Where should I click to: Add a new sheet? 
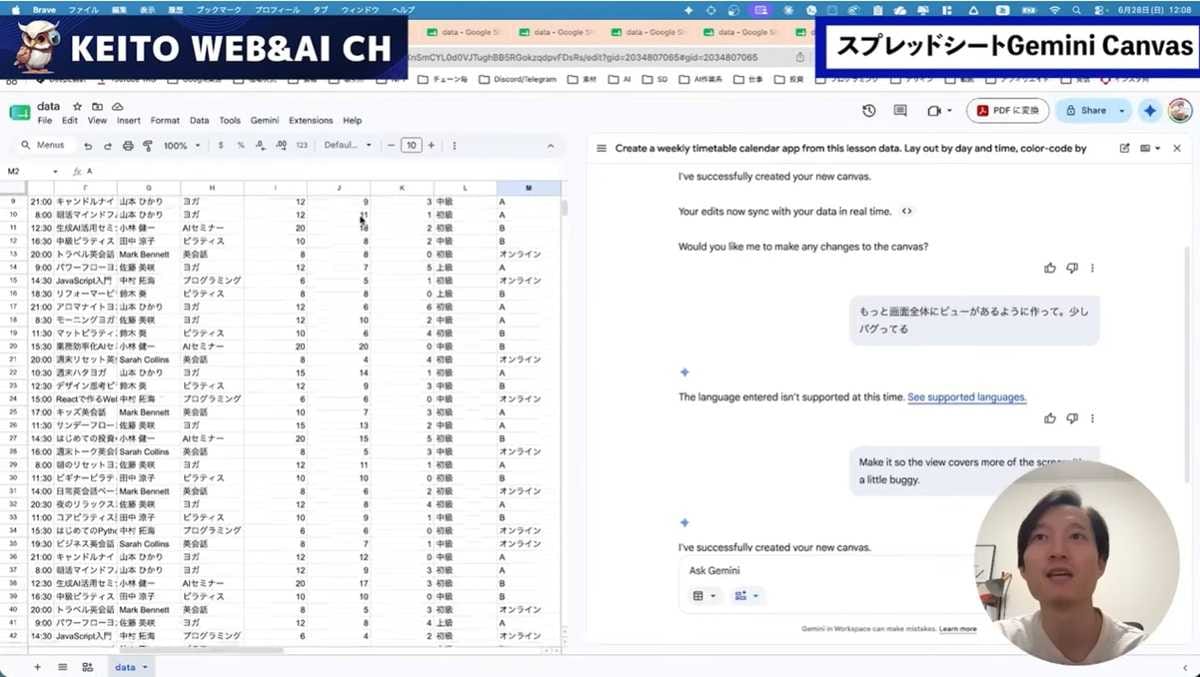(x=37, y=667)
